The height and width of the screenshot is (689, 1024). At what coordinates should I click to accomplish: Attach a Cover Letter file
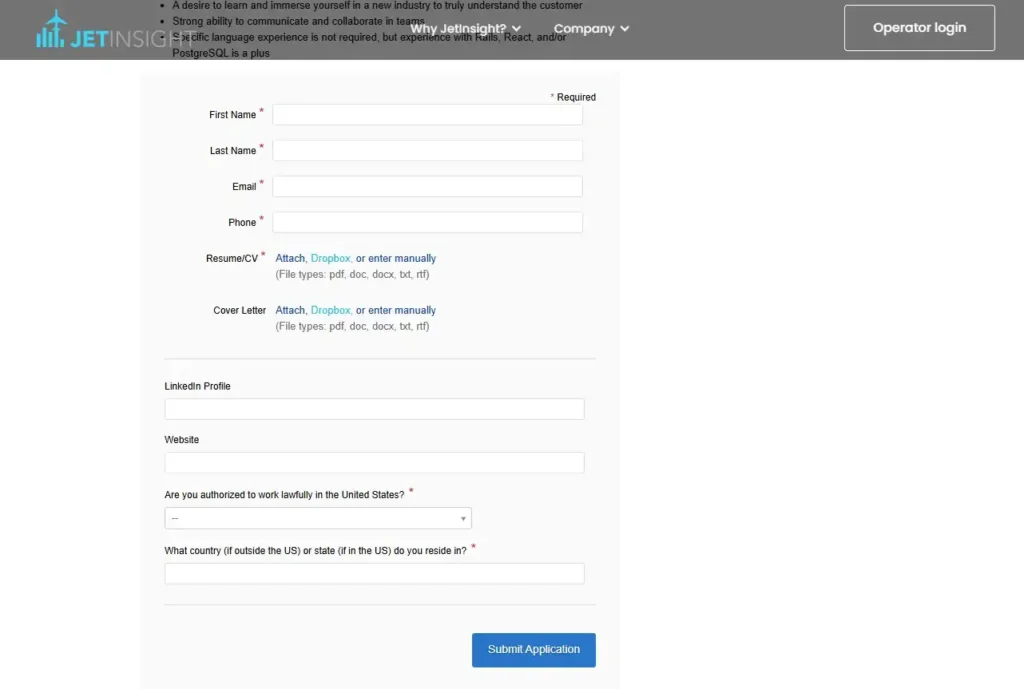pyautogui.click(x=290, y=310)
